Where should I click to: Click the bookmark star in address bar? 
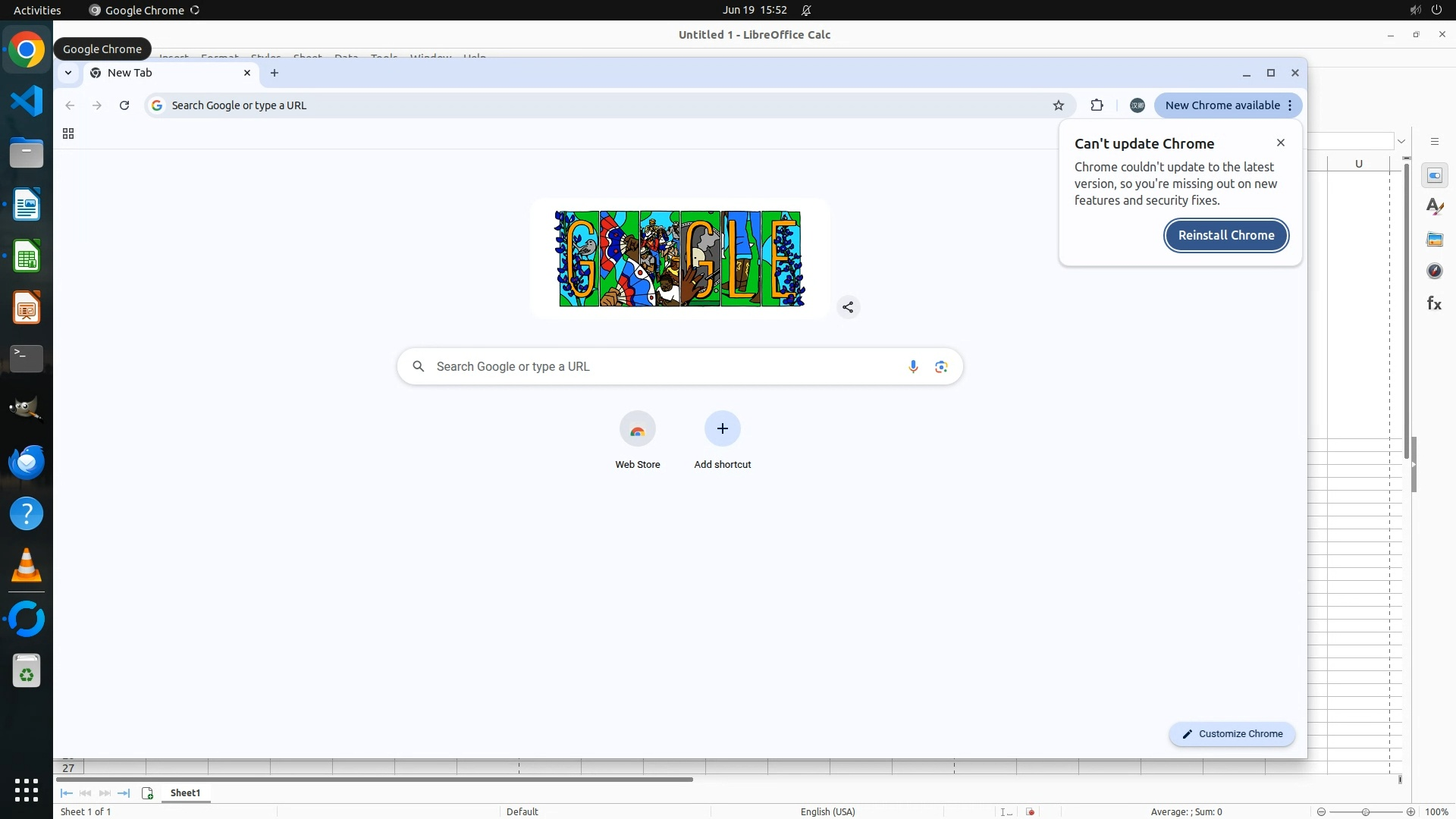pyautogui.click(x=1059, y=105)
